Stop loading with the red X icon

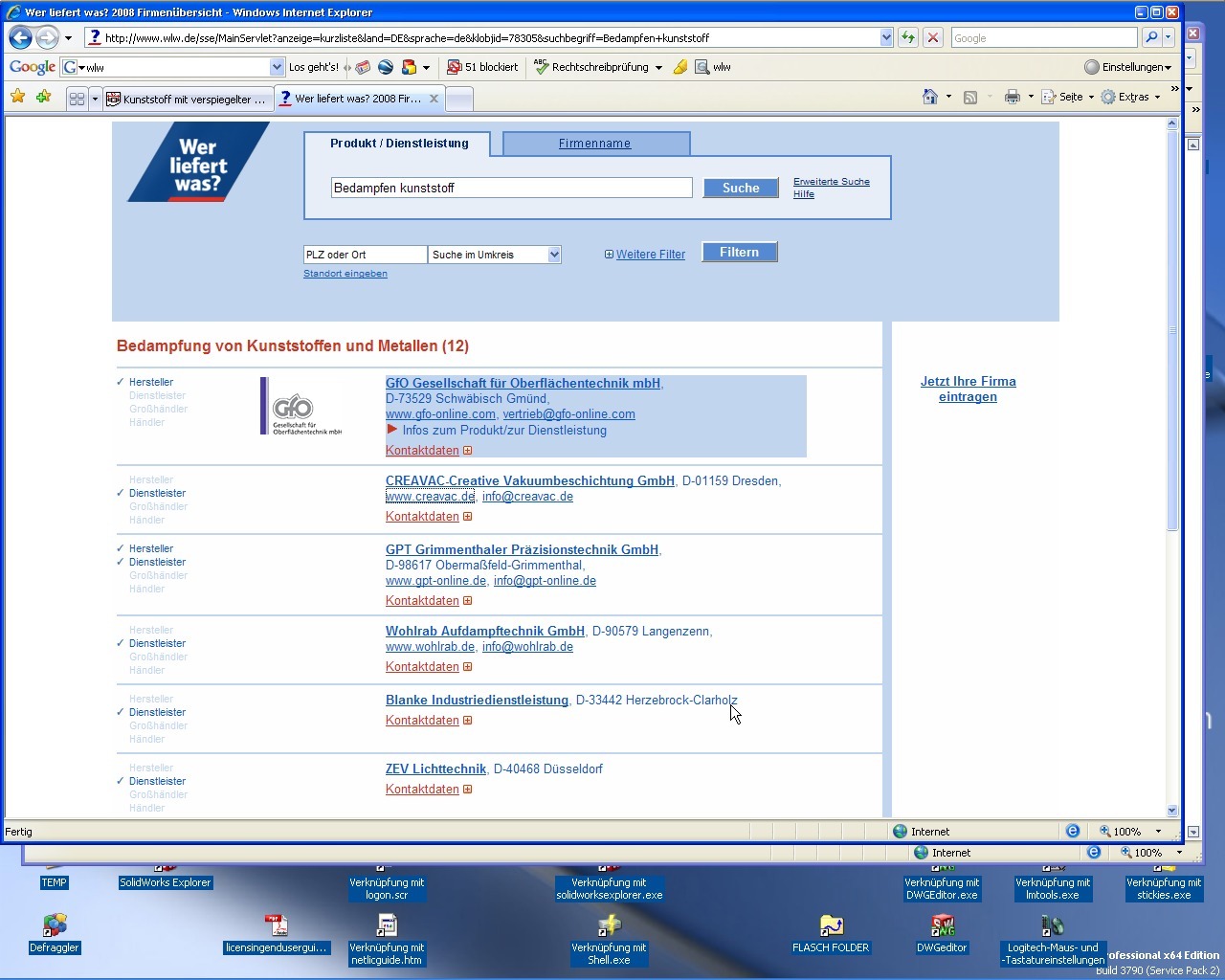[933, 38]
